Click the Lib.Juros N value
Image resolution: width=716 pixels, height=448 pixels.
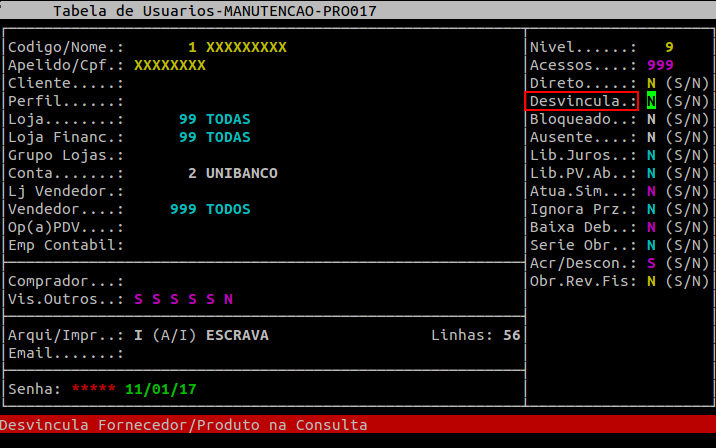point(652,155)
